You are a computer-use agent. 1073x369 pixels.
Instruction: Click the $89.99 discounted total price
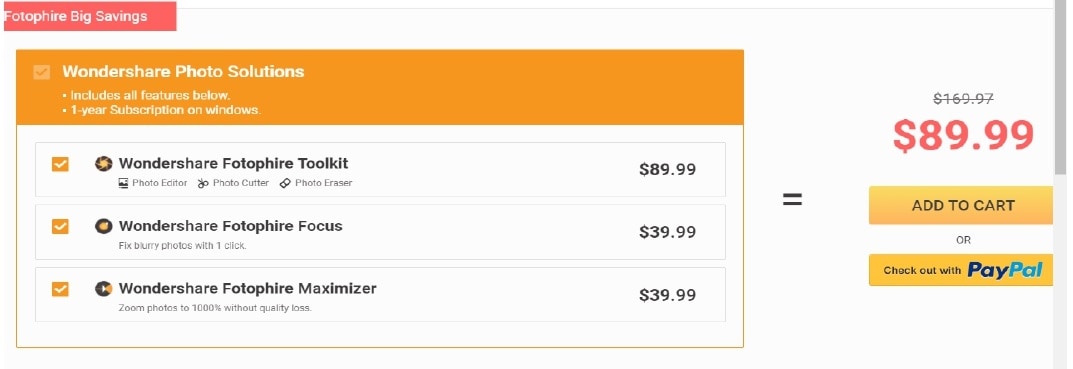pyautogui.click(x=964, y=136)
